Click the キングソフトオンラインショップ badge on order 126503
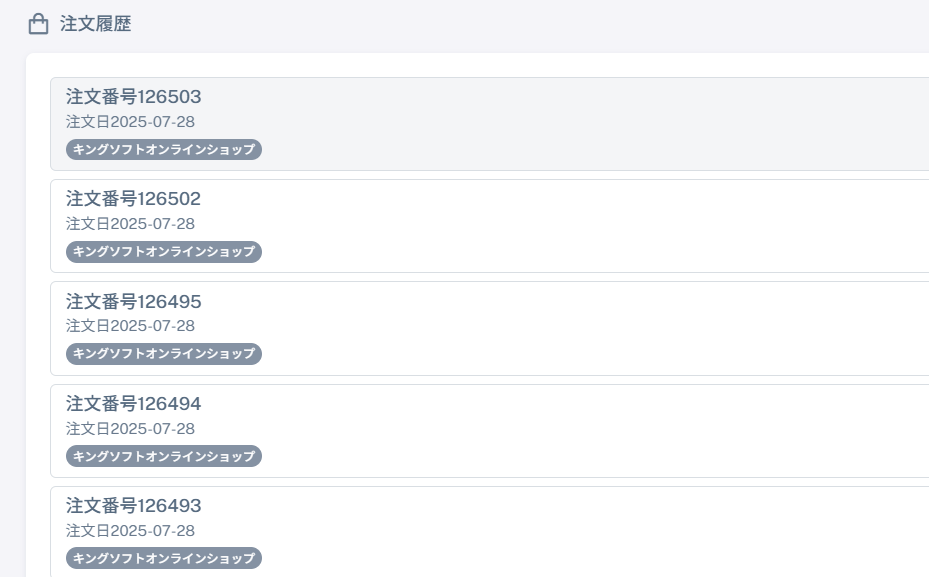Screen dimensions: 929x577 pos(164,149)
